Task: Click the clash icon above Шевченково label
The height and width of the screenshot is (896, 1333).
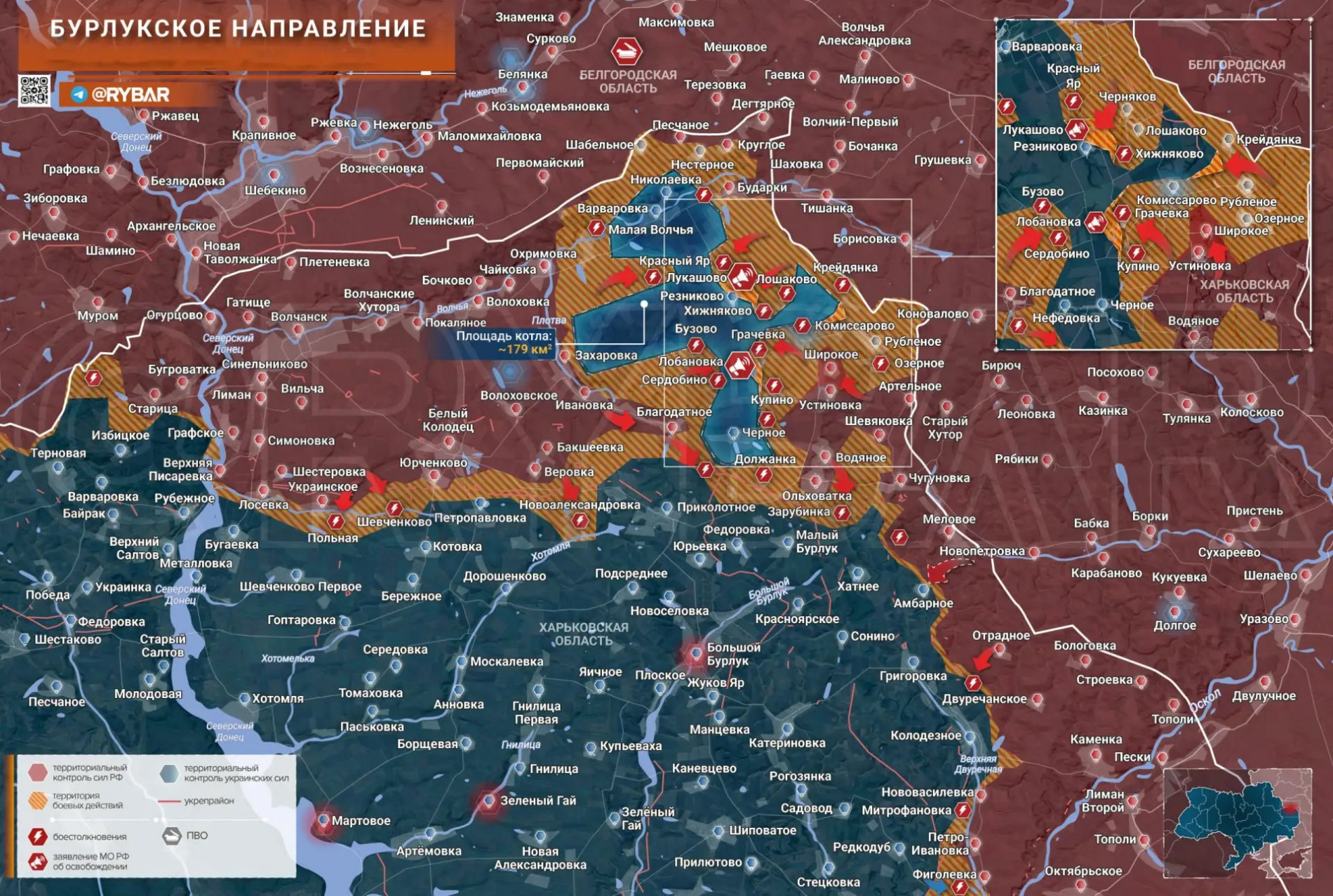Action: pyautogui.click(x=394, y=508)
